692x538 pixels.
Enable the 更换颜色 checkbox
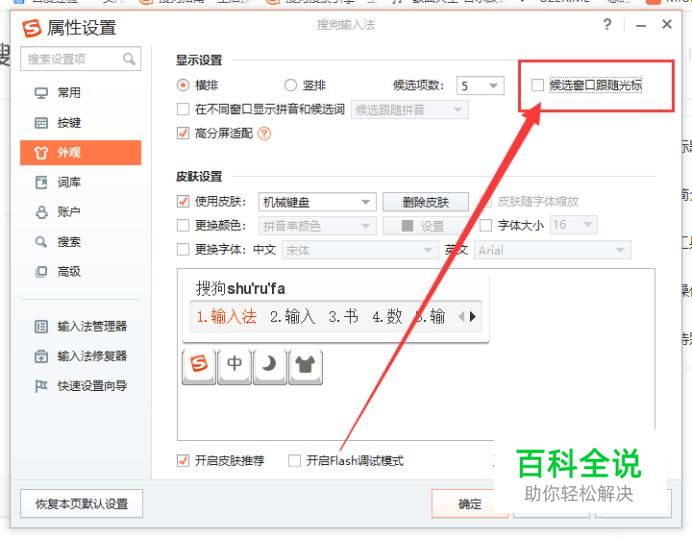pyautogui.click(x=183, y=226)
